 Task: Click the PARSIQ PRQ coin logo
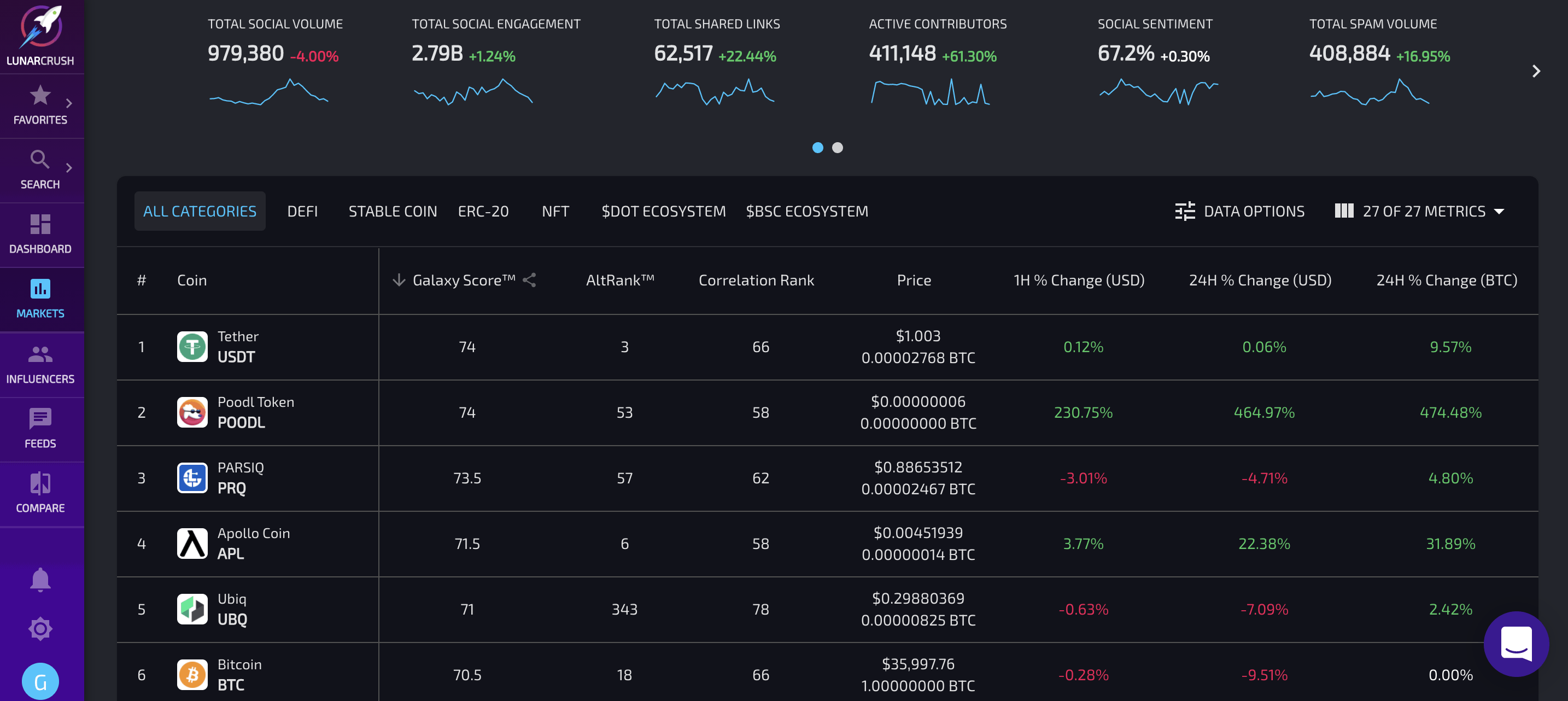[192, 478]
